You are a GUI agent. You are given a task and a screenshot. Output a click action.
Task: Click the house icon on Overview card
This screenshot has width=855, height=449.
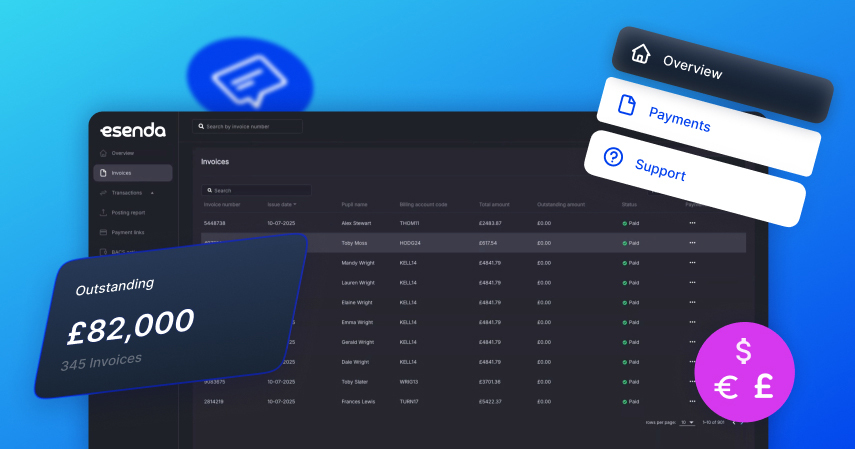[x=641, y=53]
